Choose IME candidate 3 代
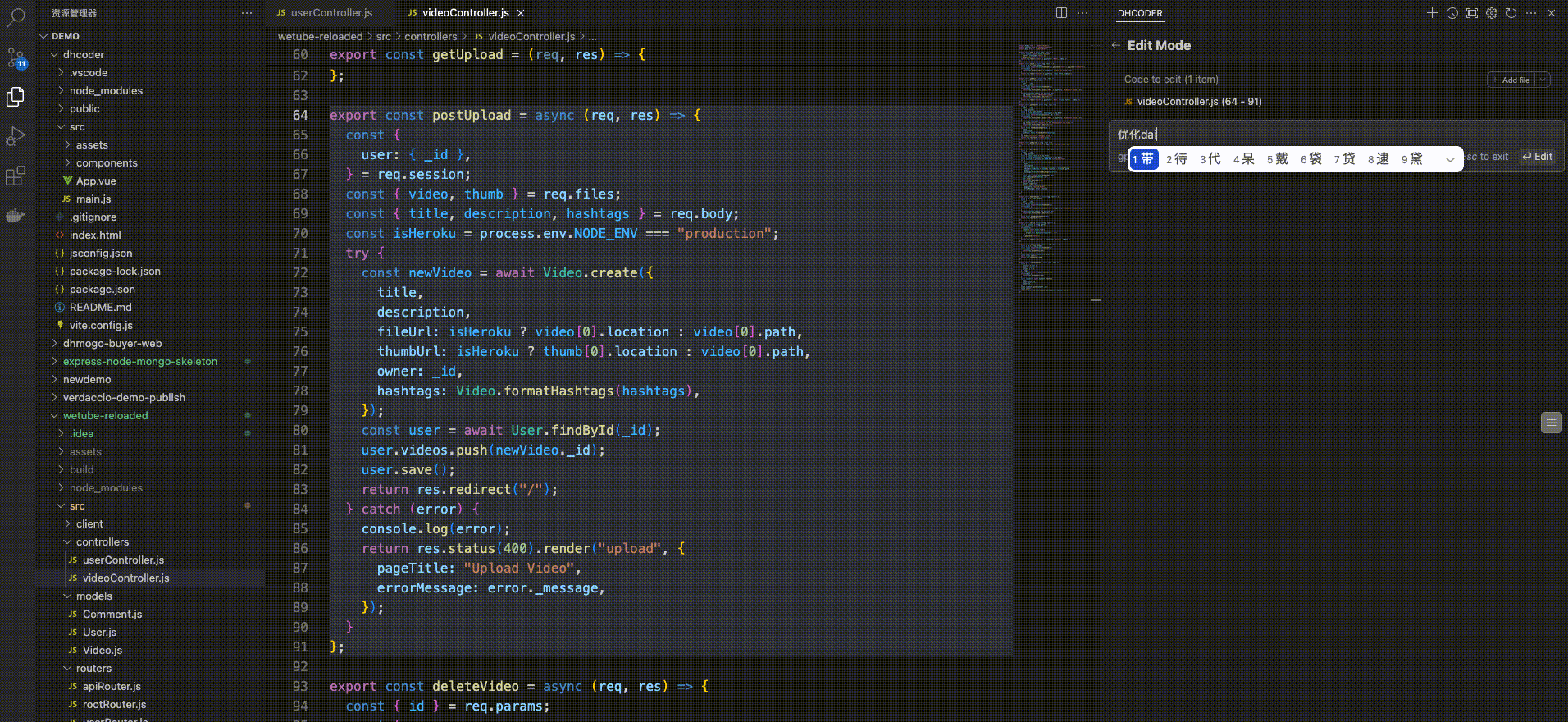Image resolution: width=1568 pixels, height=722 pixels. 1210,159
